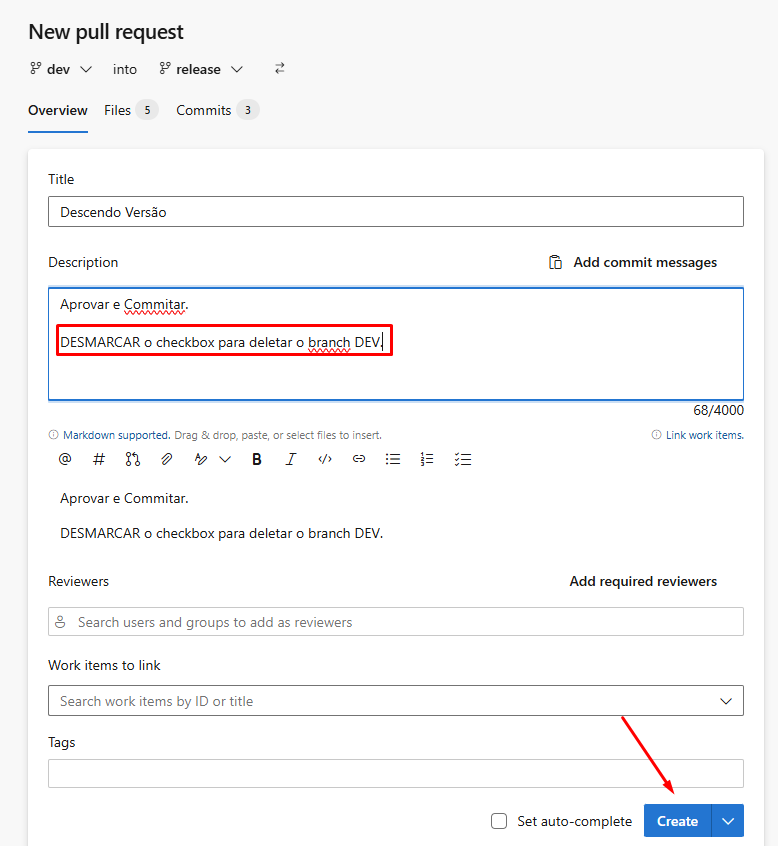The width and height of the screenshot is (778, 846).
Task: Expand the text format options chevron
Action: pos(225,460)
